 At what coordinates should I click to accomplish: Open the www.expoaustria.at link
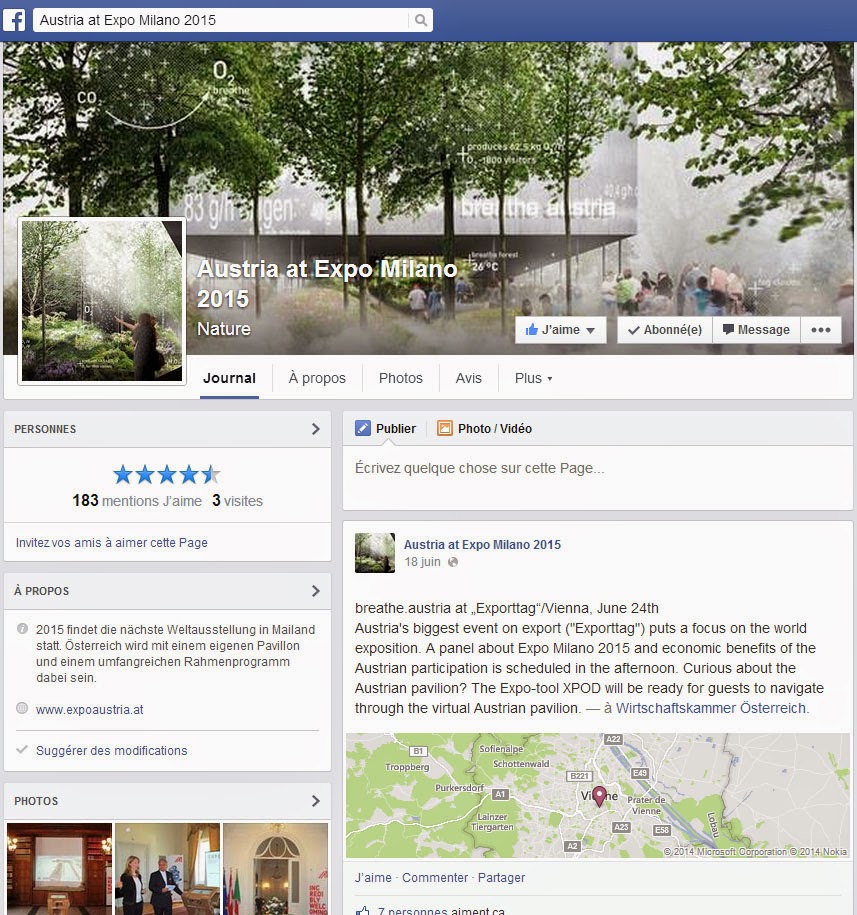tap(89, 710)
